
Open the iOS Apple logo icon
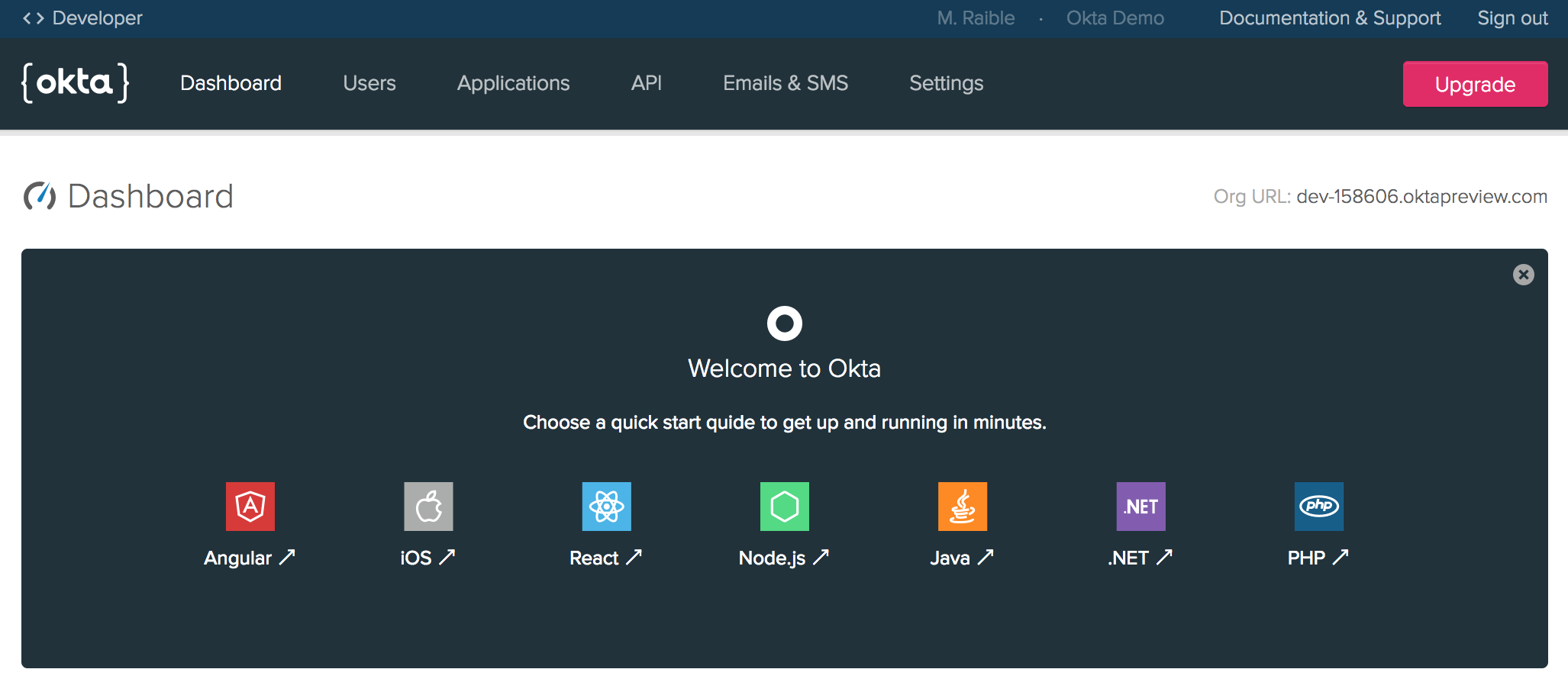[428, 507]
